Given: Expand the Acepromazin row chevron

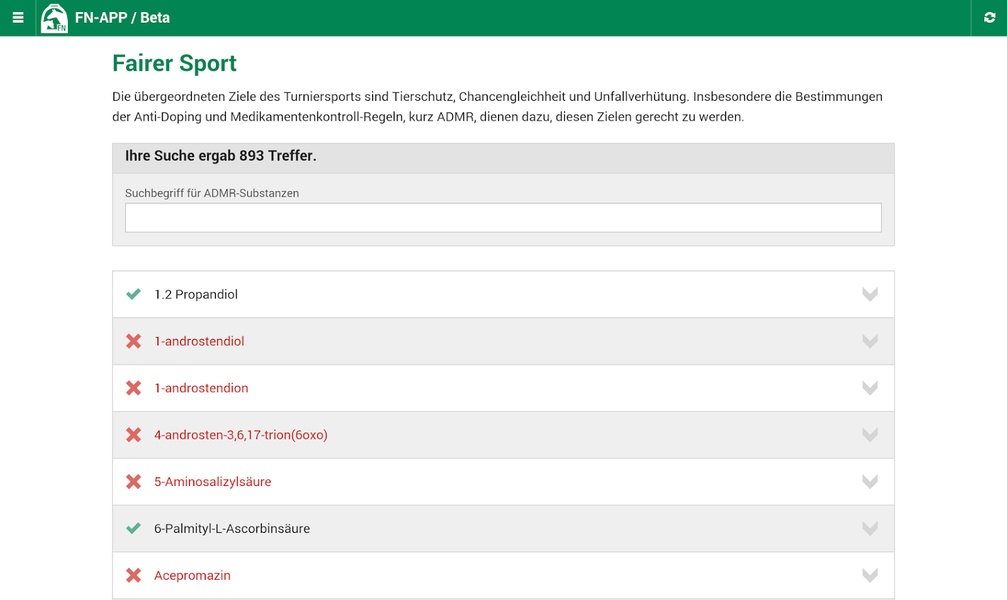Looking at the screenshot, I should (x=870, y=576).
